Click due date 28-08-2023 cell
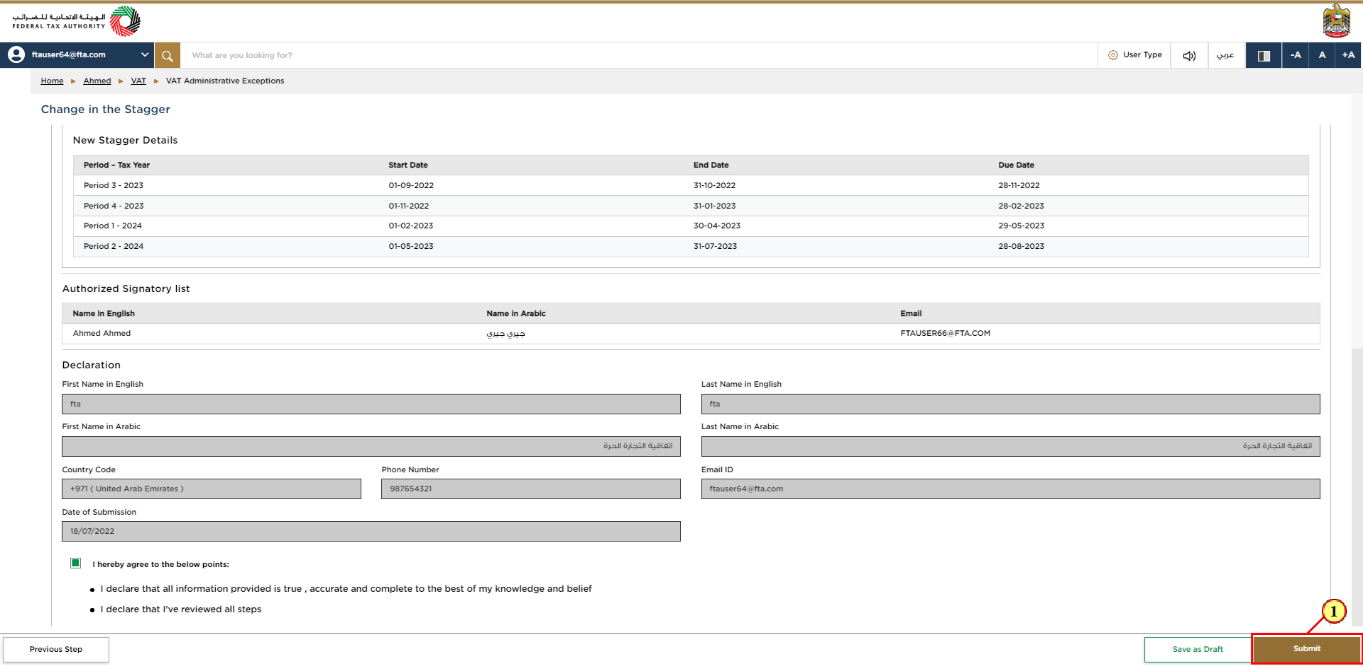This screenshot has width=1363, height=666. (1020, 246)
